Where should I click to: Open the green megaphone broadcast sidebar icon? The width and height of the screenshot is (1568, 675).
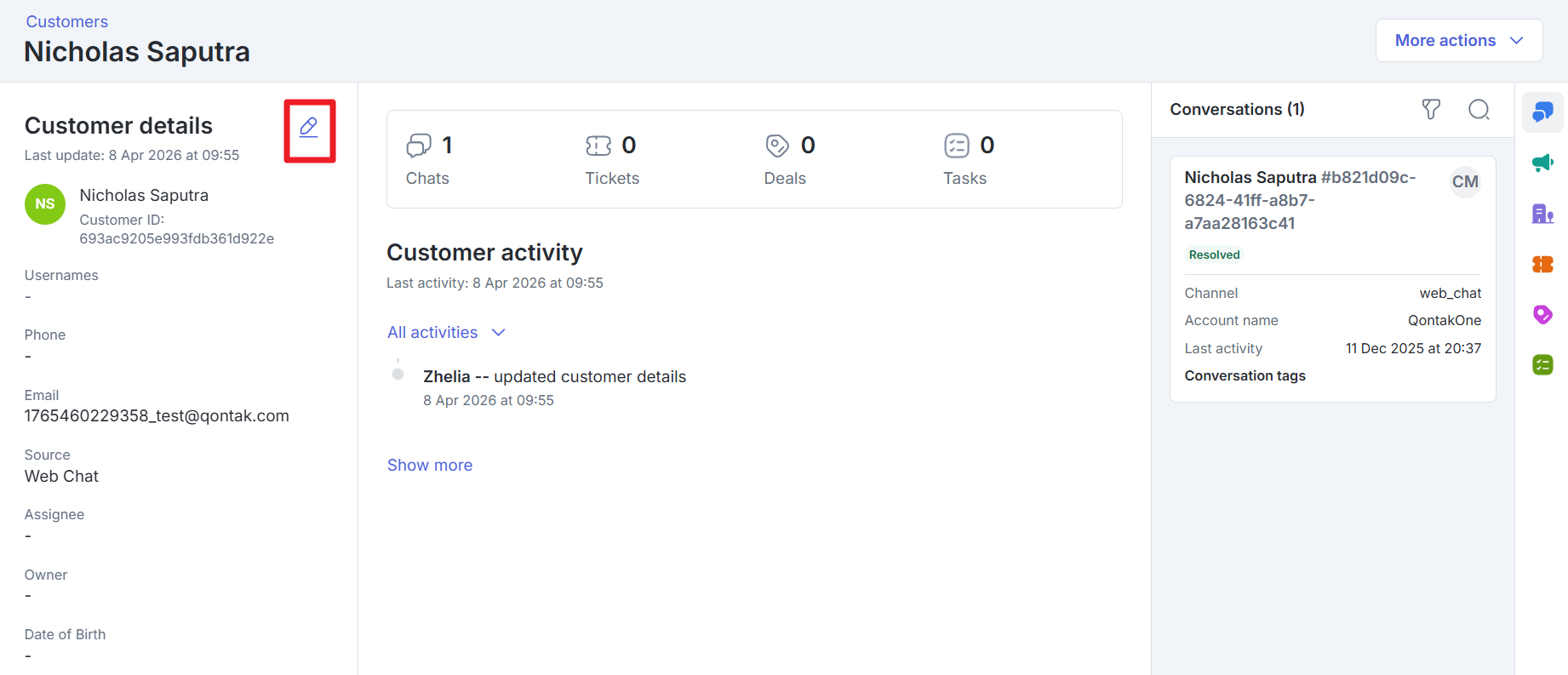1542,163
